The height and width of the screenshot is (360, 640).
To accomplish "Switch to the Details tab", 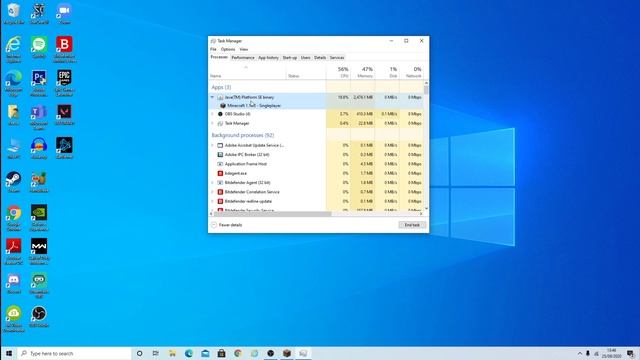I will coord(320,58).
